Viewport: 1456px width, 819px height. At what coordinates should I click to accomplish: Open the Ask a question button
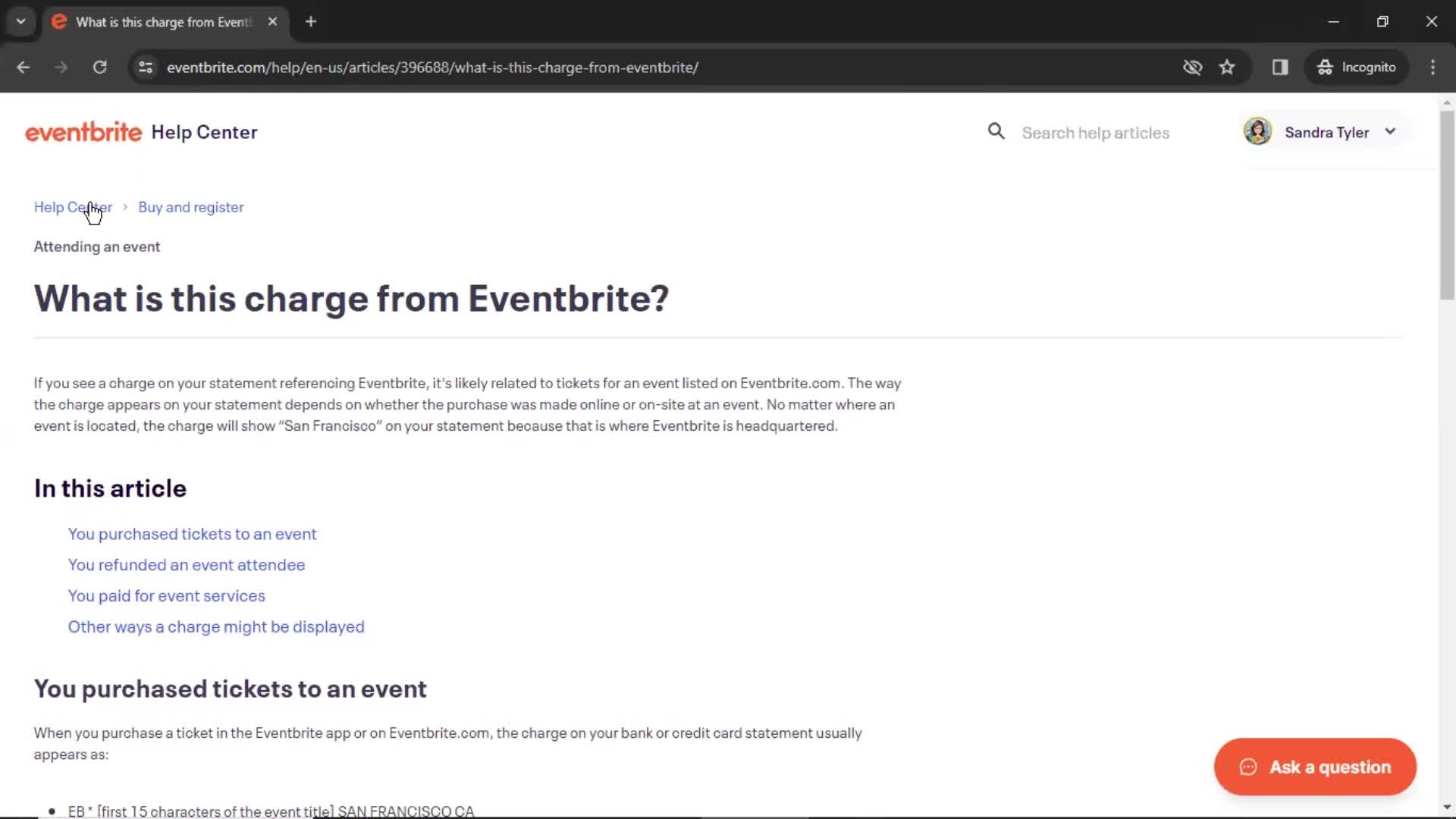coord(1316,767)
